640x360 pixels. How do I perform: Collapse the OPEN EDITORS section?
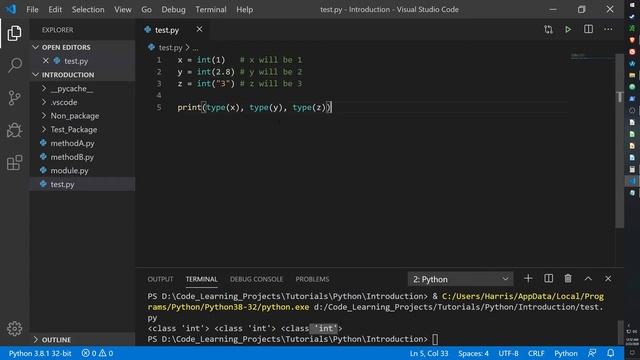coord(82,47)
